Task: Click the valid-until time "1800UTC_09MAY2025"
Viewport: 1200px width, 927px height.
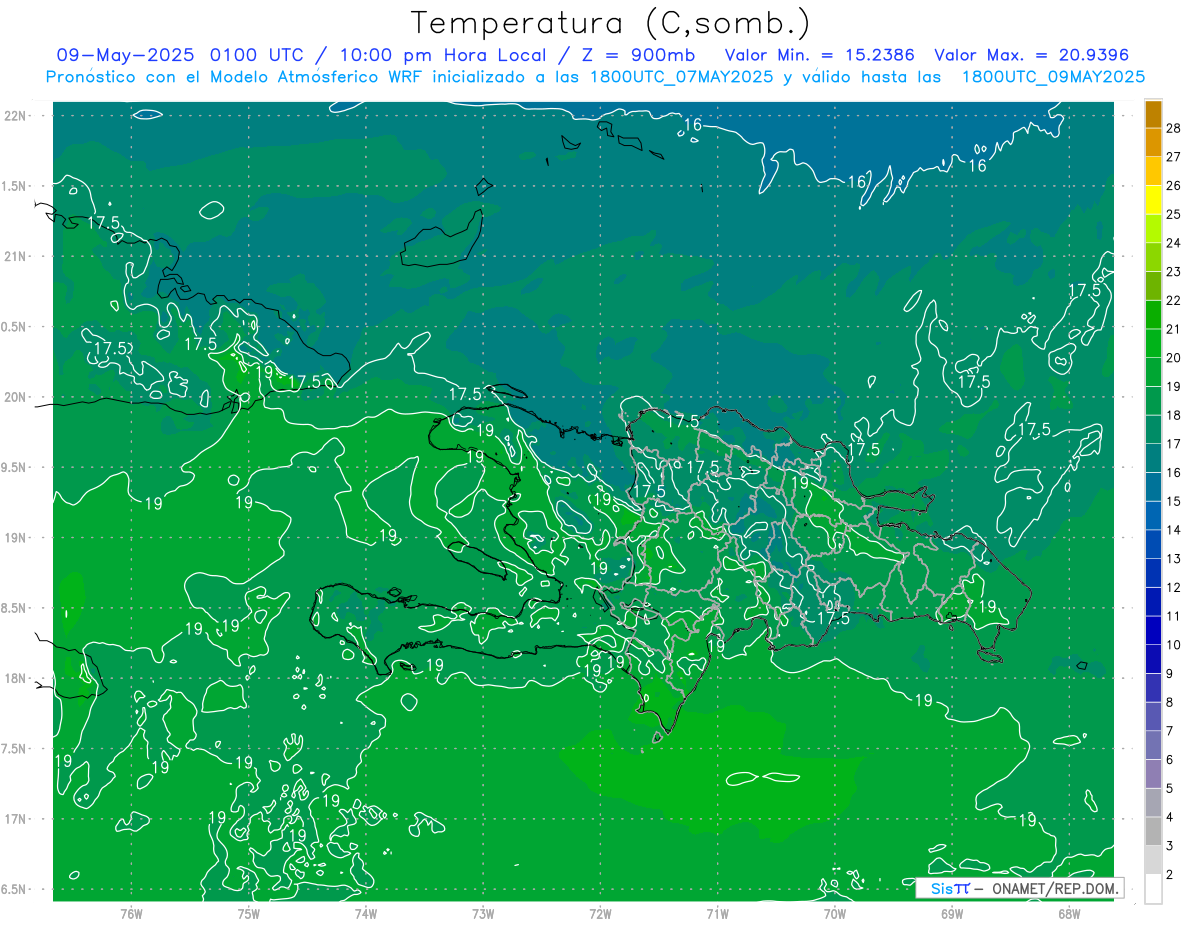Action: point(1053,77)
